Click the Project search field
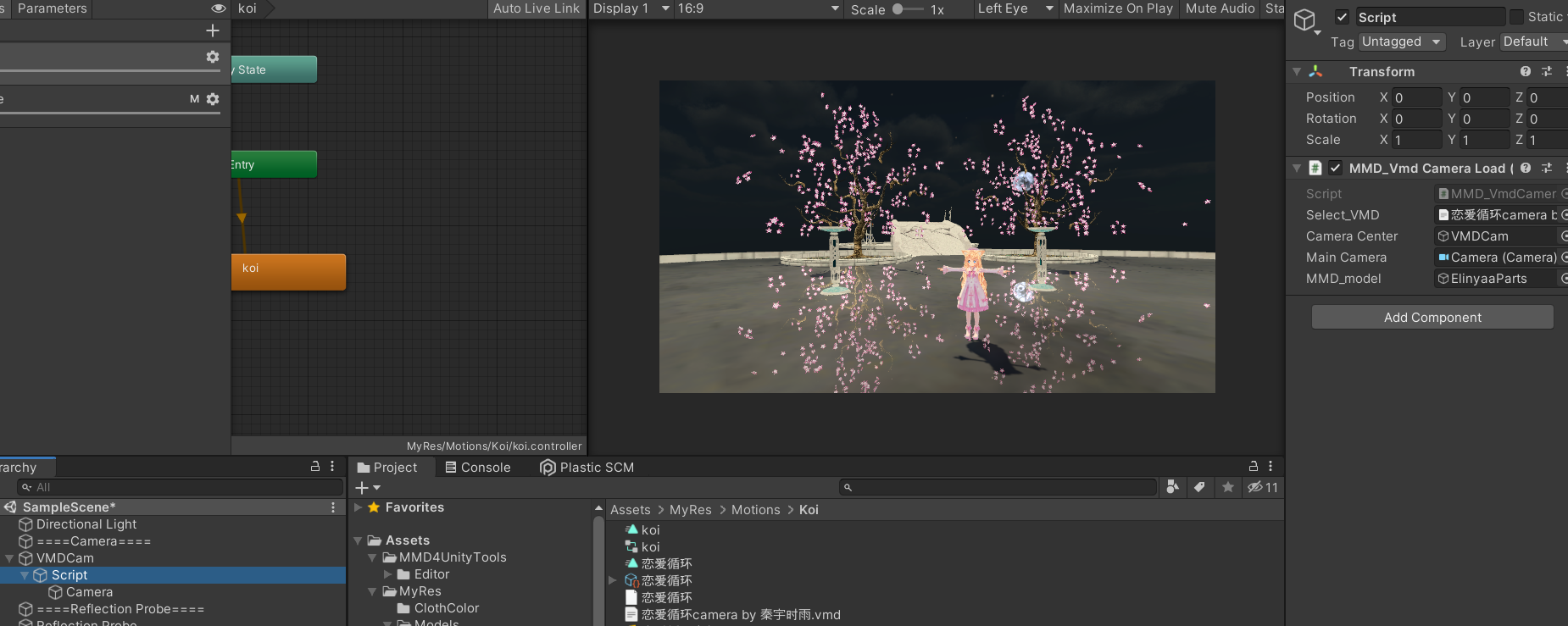 (998, 487)
